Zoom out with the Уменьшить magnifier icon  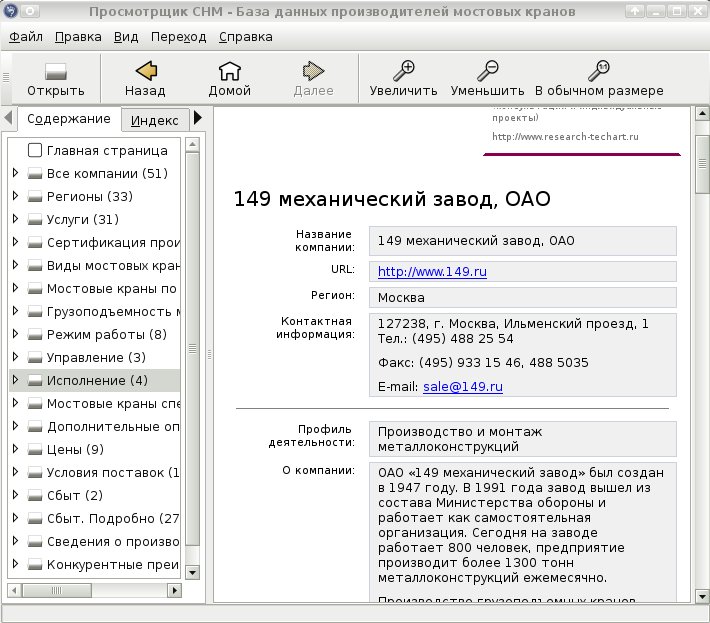pos(488,71)
